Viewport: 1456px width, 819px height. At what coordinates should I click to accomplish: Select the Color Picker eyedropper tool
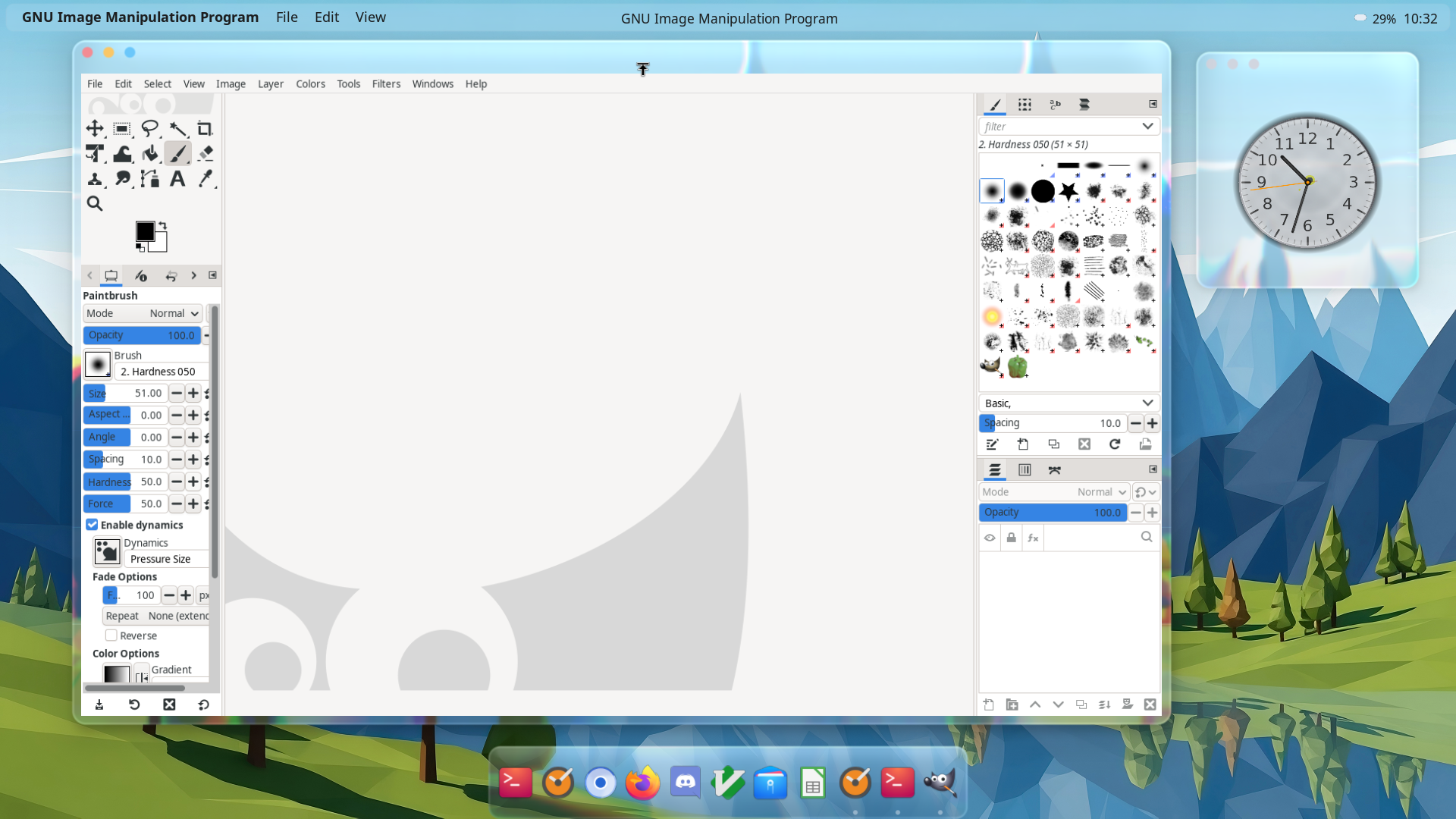(x=205, y=179)
